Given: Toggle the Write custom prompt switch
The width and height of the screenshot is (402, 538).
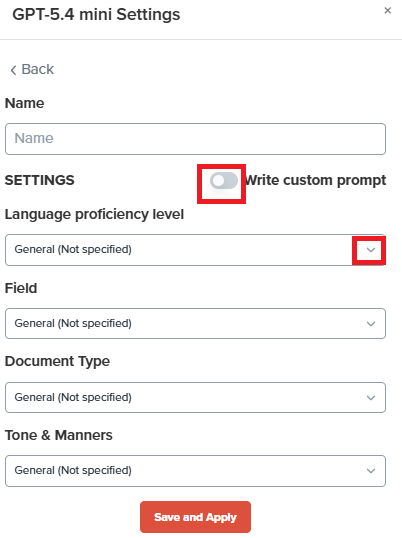Looking at the screenshot, I should pos(224,180).
